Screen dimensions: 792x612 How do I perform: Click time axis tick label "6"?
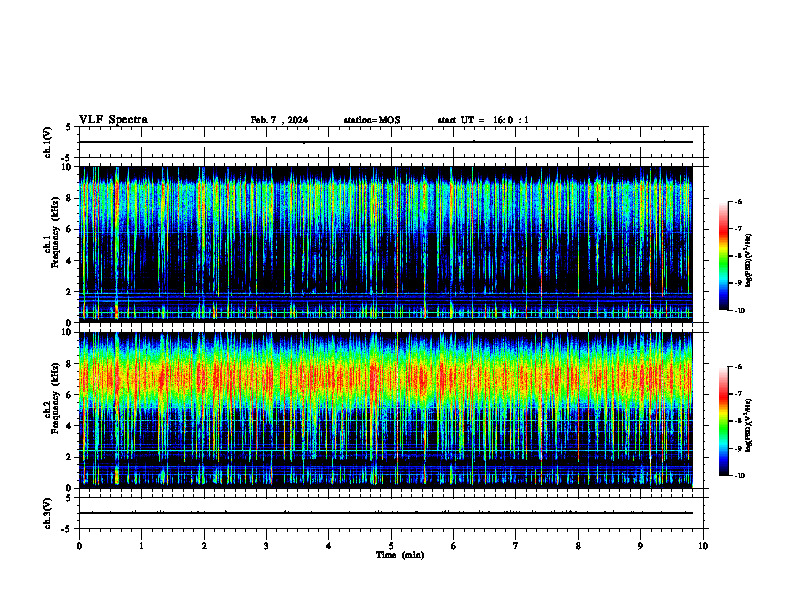453,546
